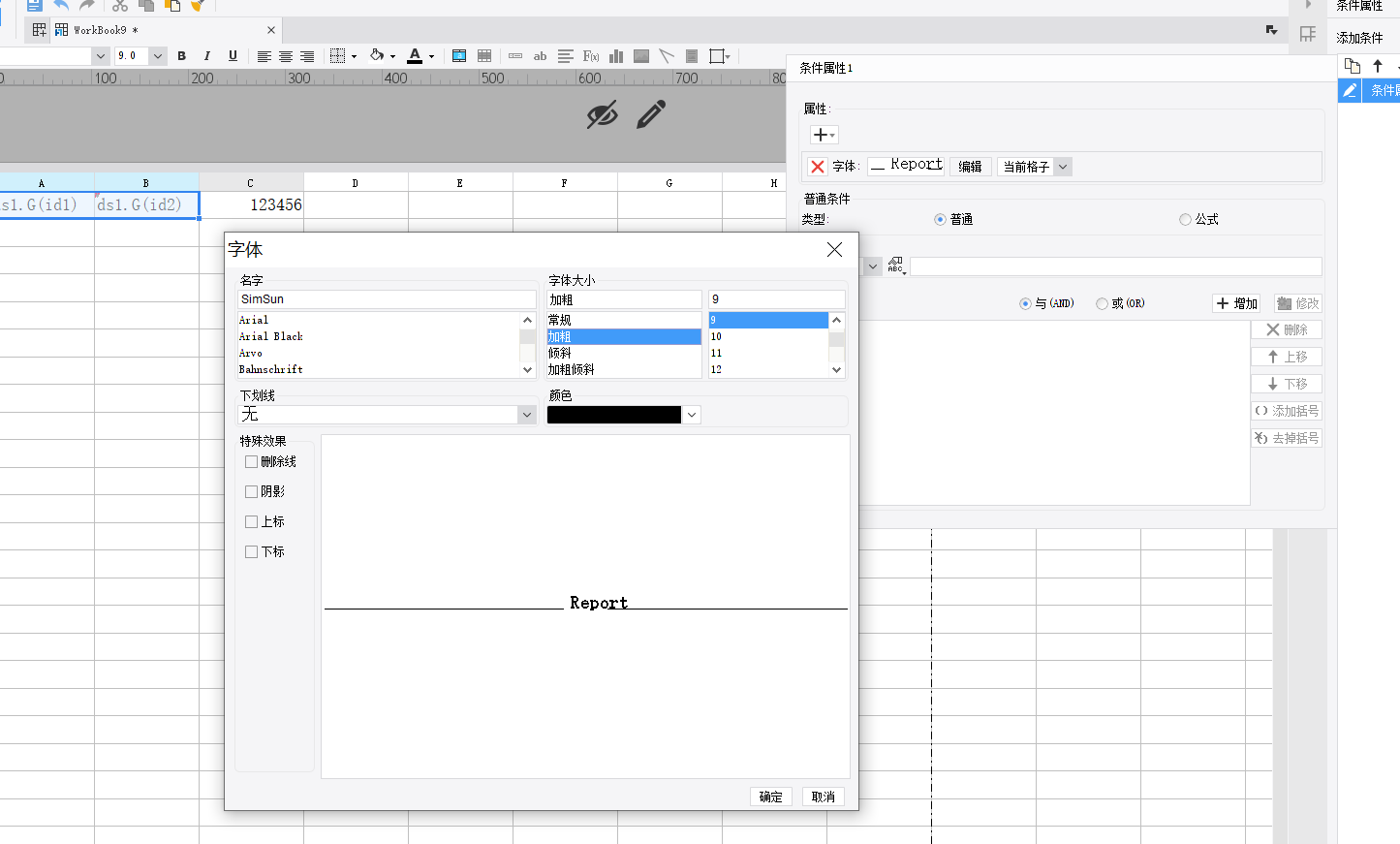
Task: Open the condition column dropdown beside ABC icon
Action: pos(873,266)
